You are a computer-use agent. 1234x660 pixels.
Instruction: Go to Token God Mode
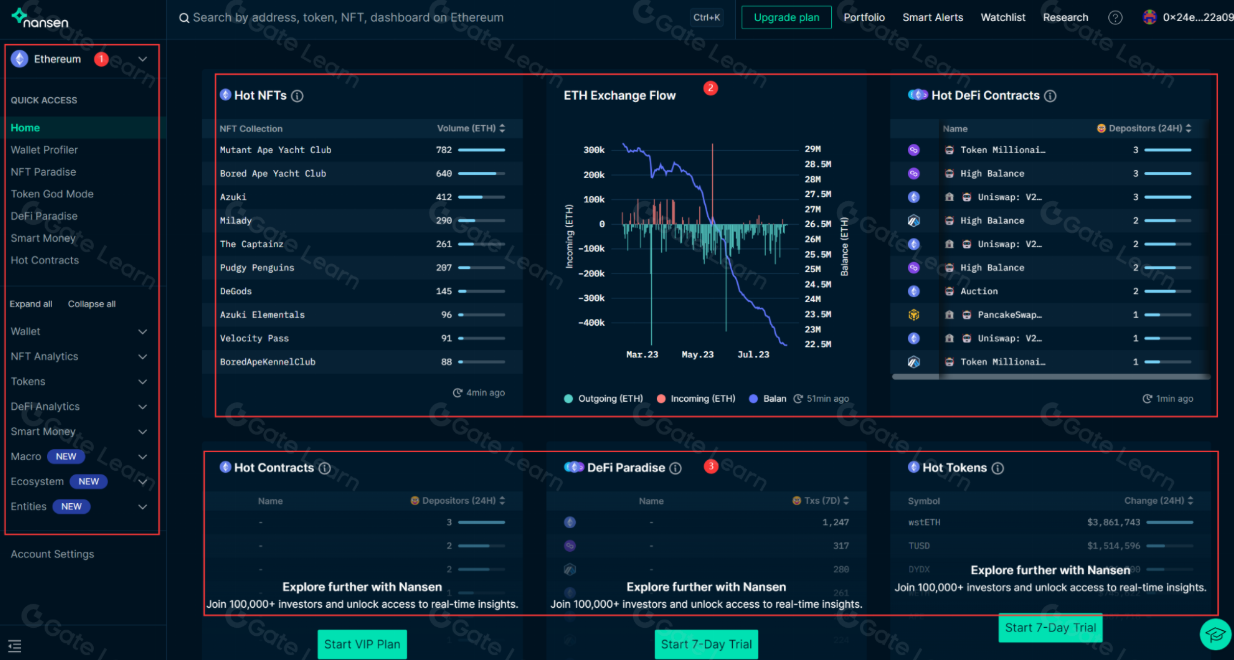[52, 194]
